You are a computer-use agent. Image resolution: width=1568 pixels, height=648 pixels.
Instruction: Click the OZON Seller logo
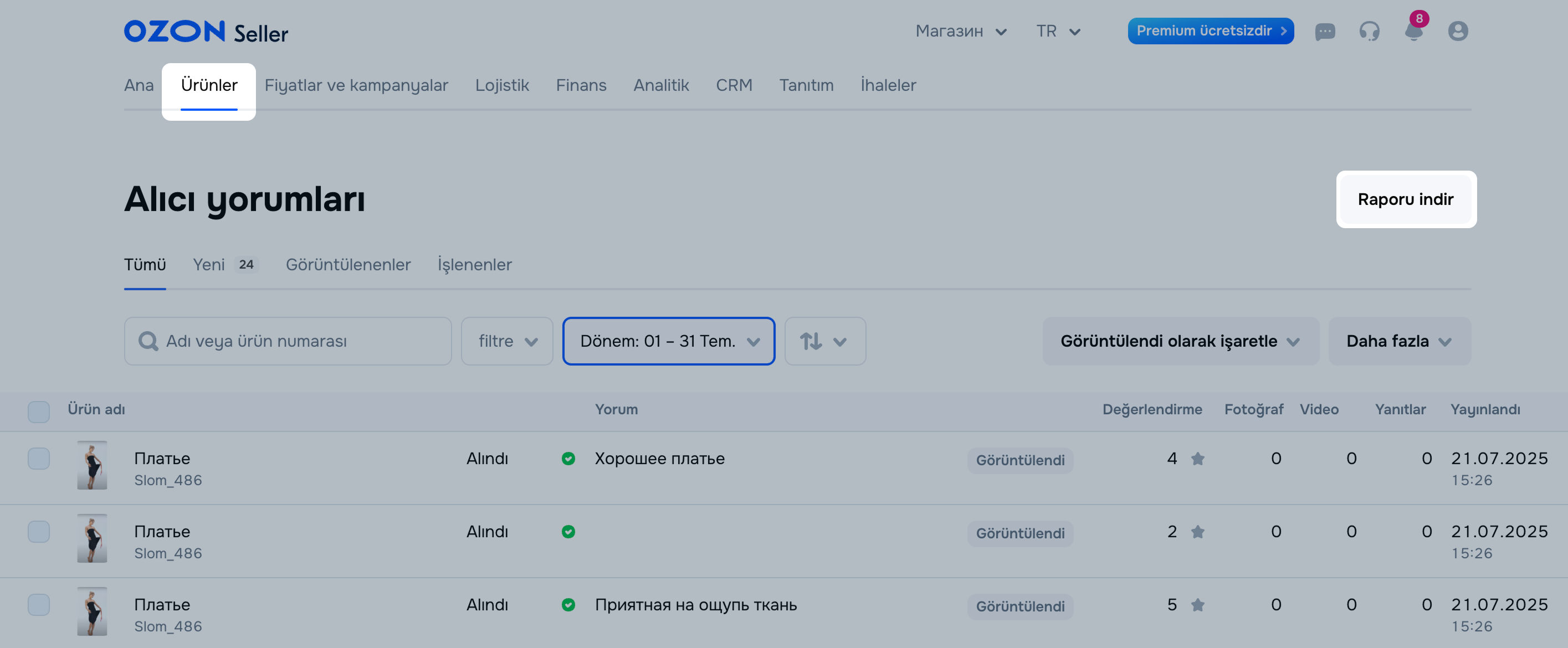pyautogui.click(x=206, y=32)
